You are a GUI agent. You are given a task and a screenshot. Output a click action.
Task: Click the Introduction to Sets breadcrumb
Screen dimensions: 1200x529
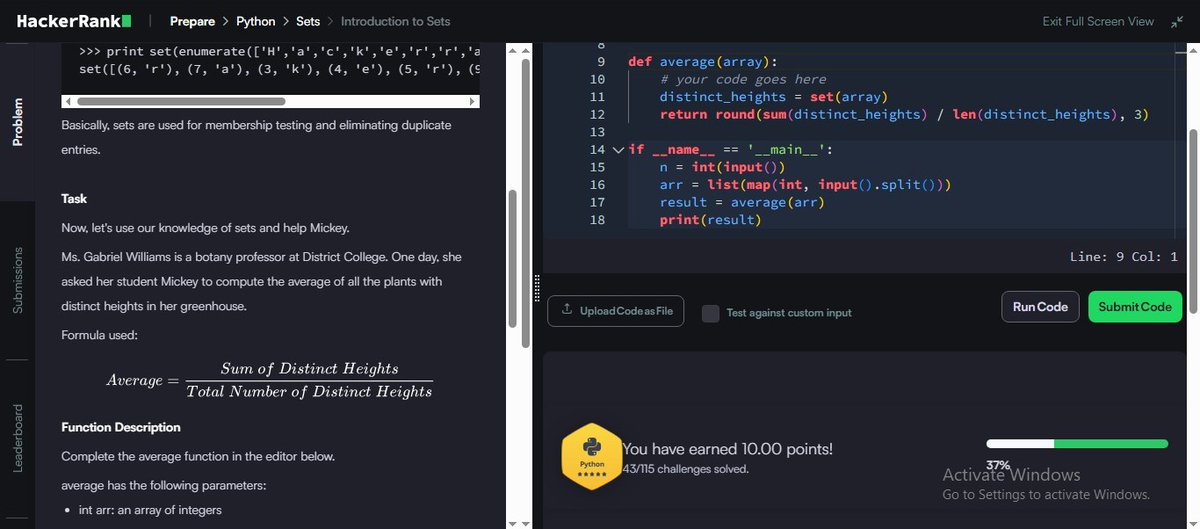395,21
